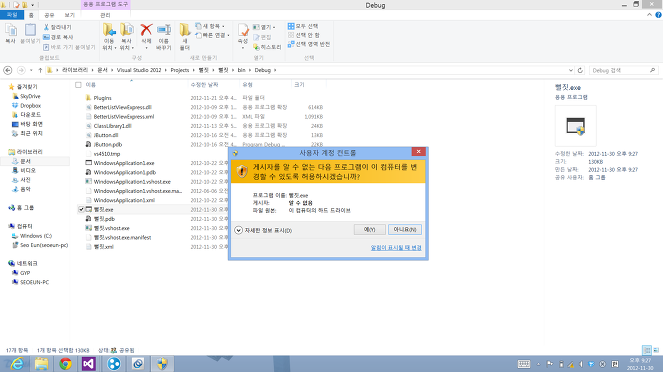Select Dropbox in favorites

(30, 106)
